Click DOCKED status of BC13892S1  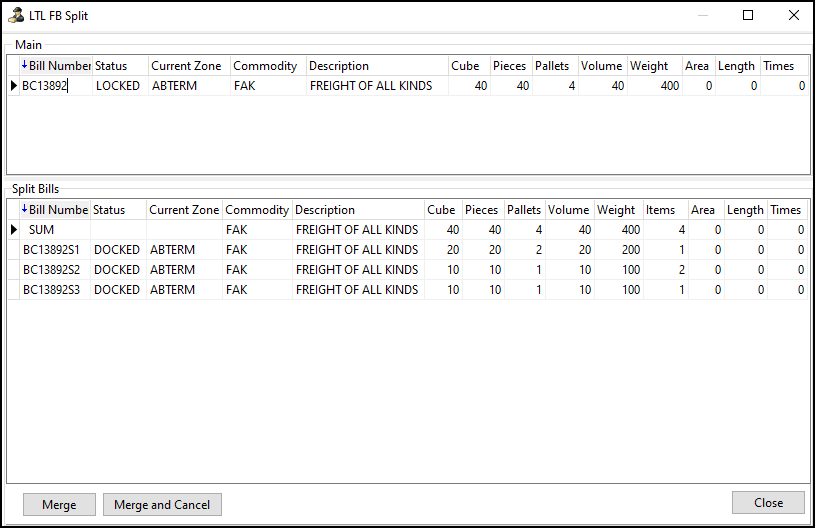[x=117, y=250]
